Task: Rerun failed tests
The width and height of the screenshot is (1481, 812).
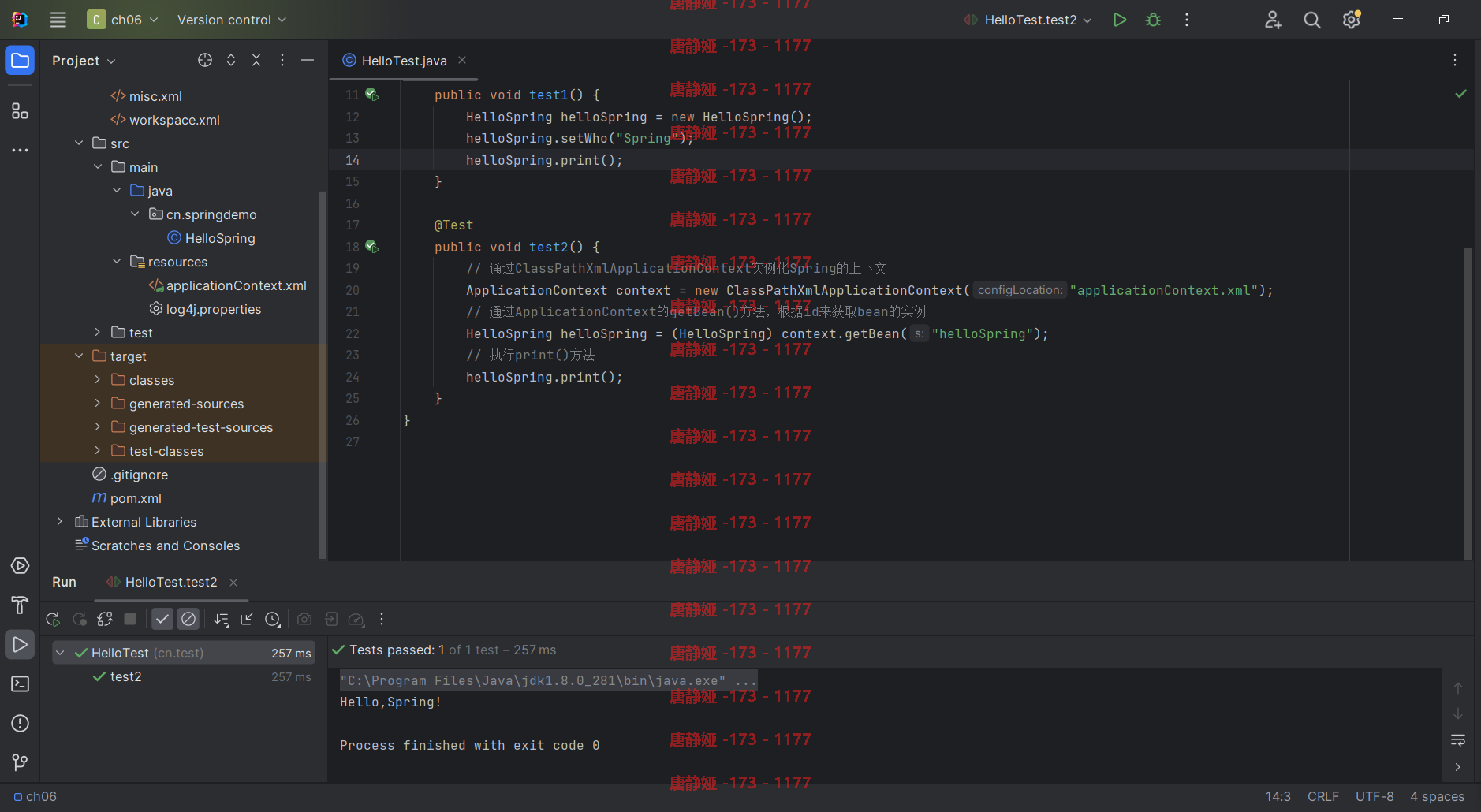Action: click(x=79, y=620)
